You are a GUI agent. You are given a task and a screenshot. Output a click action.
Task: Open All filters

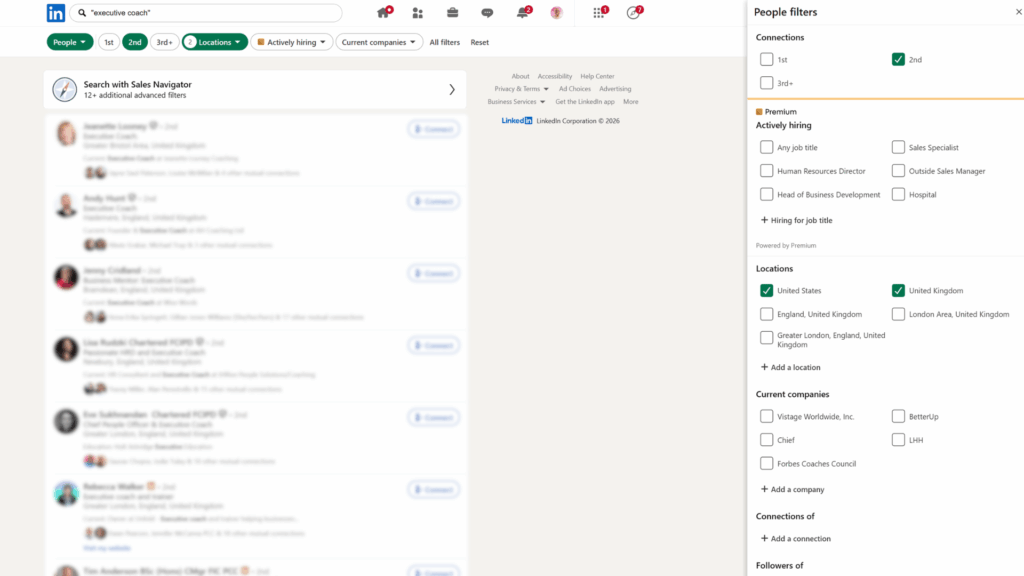(445, 42)
